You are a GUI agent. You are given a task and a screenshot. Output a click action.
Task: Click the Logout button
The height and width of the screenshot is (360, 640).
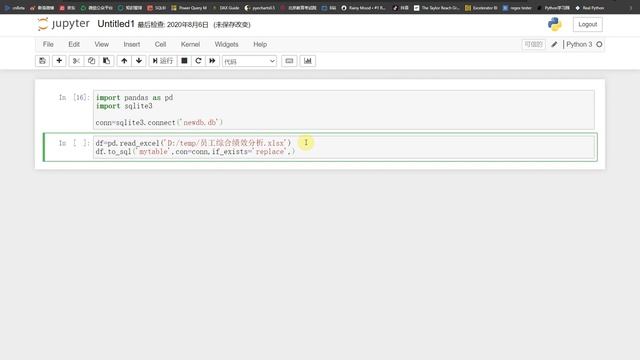point(587,24)
